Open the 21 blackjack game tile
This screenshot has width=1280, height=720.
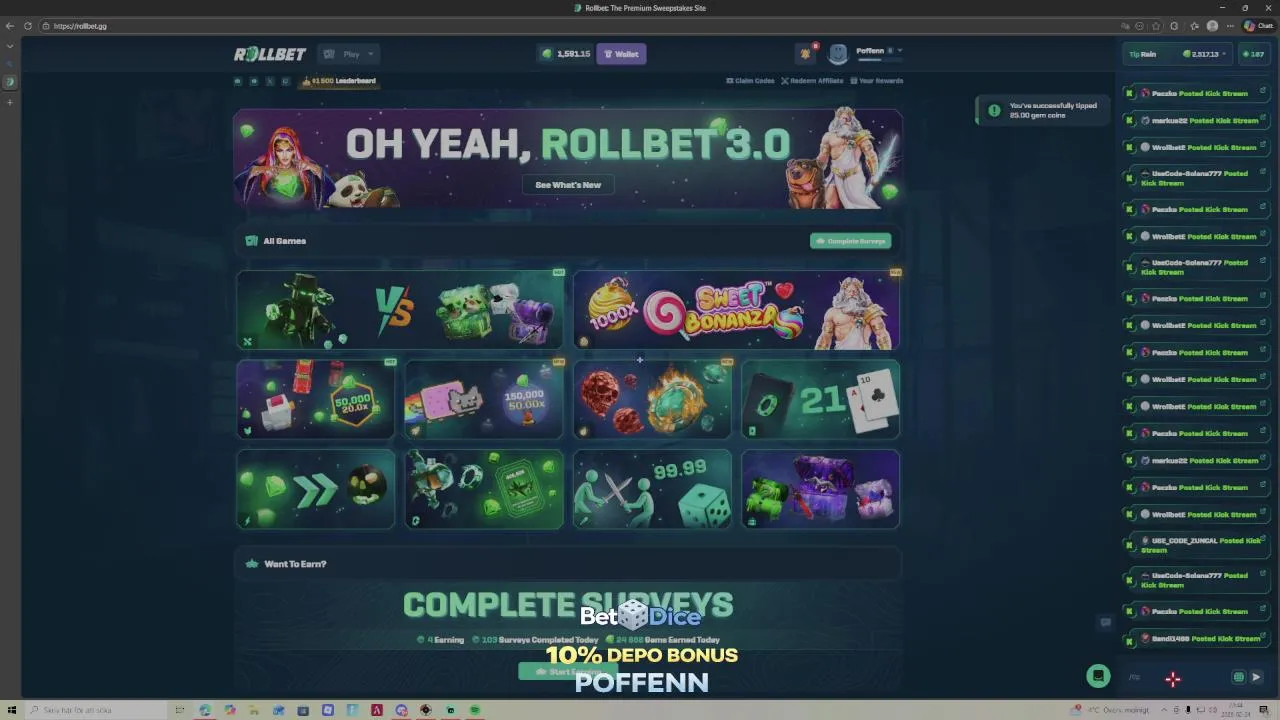820,399
